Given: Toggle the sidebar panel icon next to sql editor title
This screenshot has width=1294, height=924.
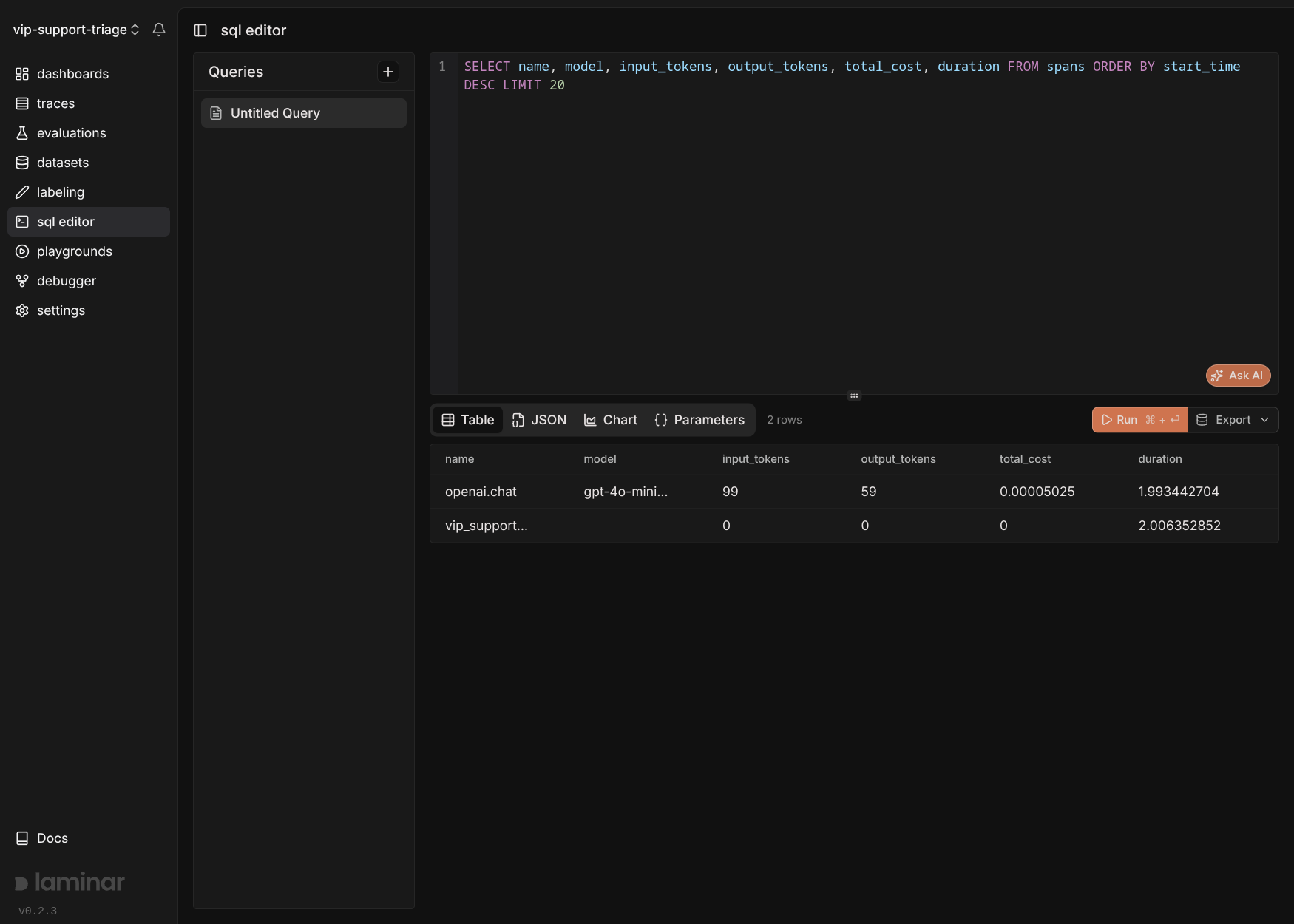Looking at the screenshot, I should click(200, 30).
